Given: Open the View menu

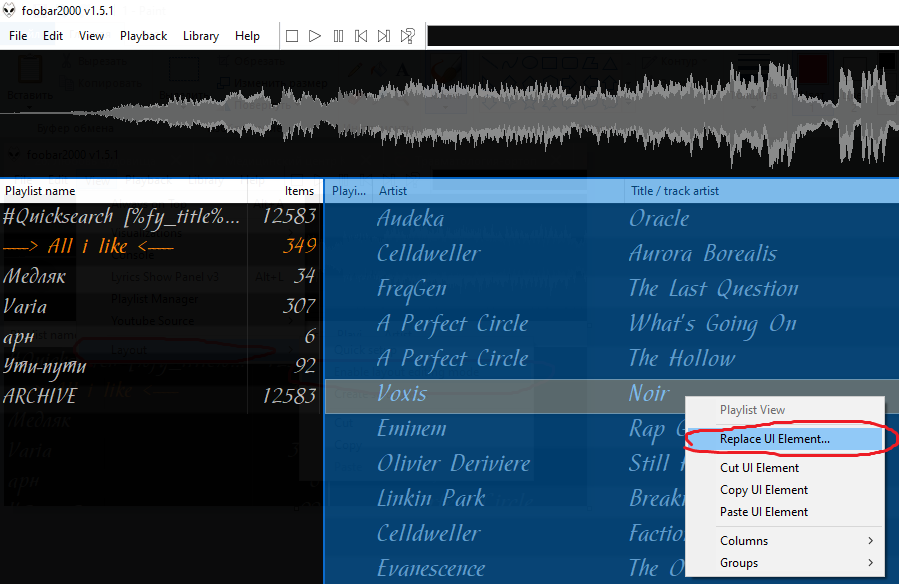Looking at the screenshot, I should coord(91,36).
